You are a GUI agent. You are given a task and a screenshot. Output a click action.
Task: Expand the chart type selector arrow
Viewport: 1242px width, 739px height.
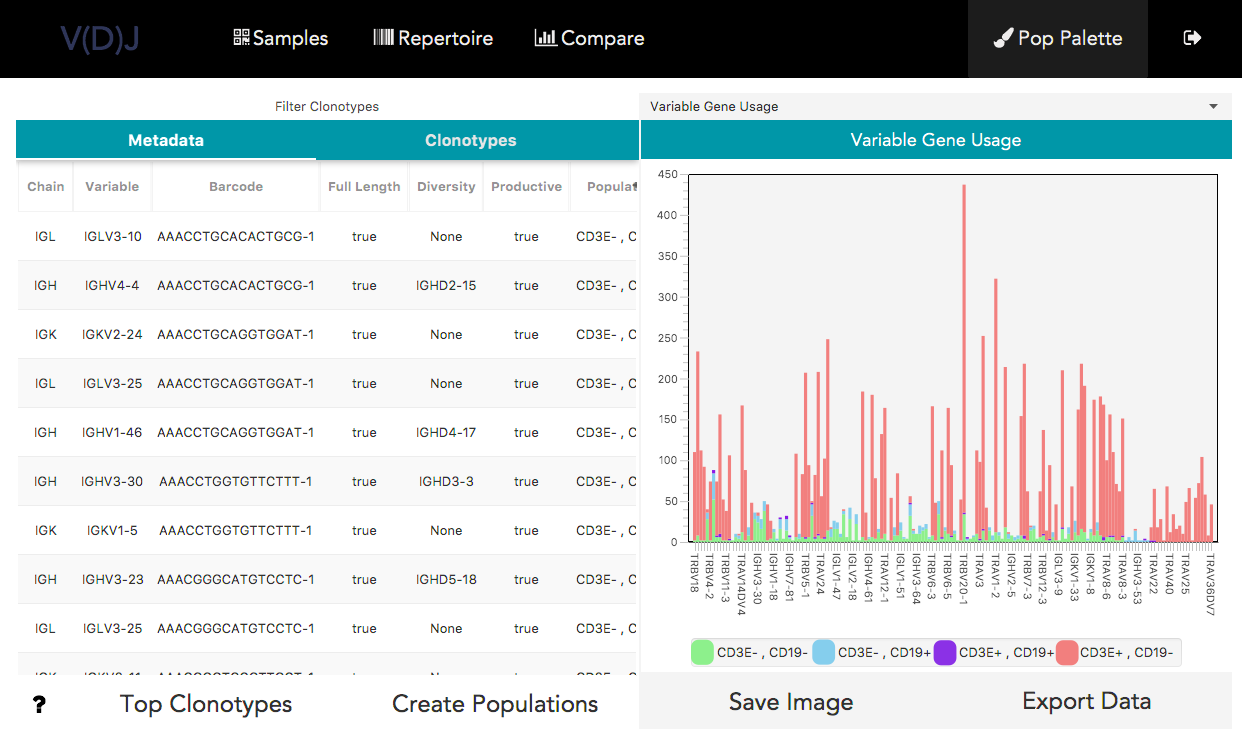point(1213,106)
